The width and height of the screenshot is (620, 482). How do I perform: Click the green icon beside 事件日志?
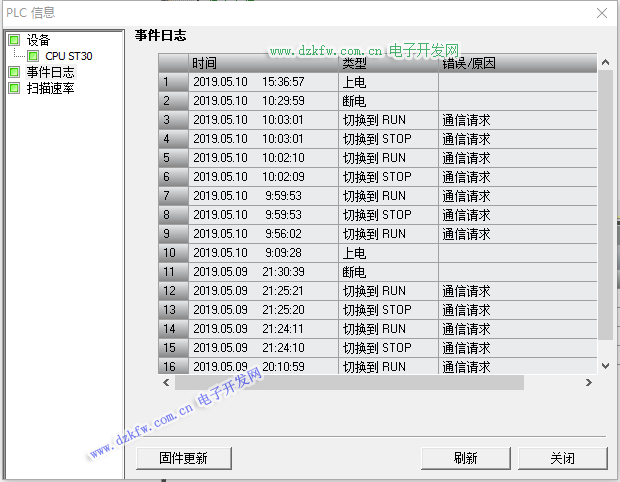coord(14,72)
